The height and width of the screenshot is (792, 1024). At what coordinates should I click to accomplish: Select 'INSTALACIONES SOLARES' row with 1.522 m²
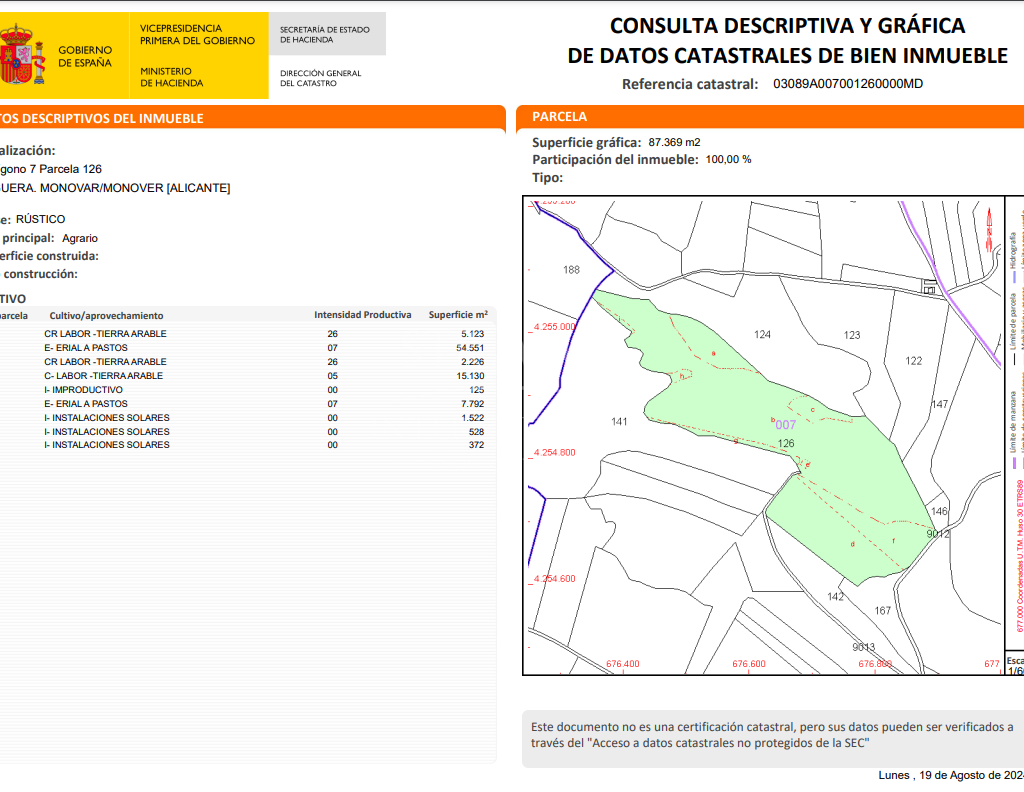point(247,418)
